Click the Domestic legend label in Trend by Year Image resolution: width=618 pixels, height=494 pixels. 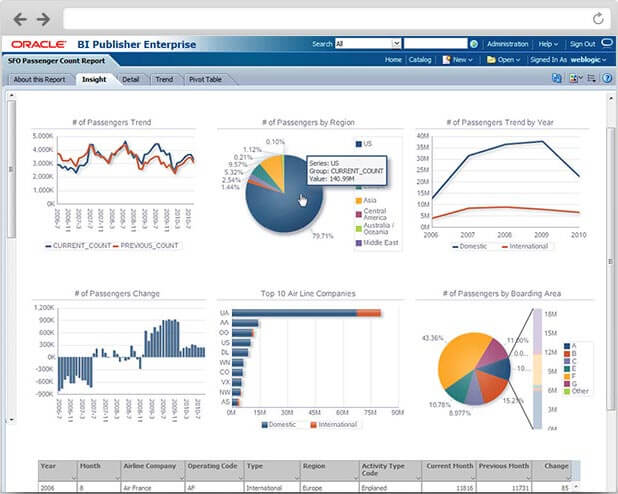[x=473, y=246]
